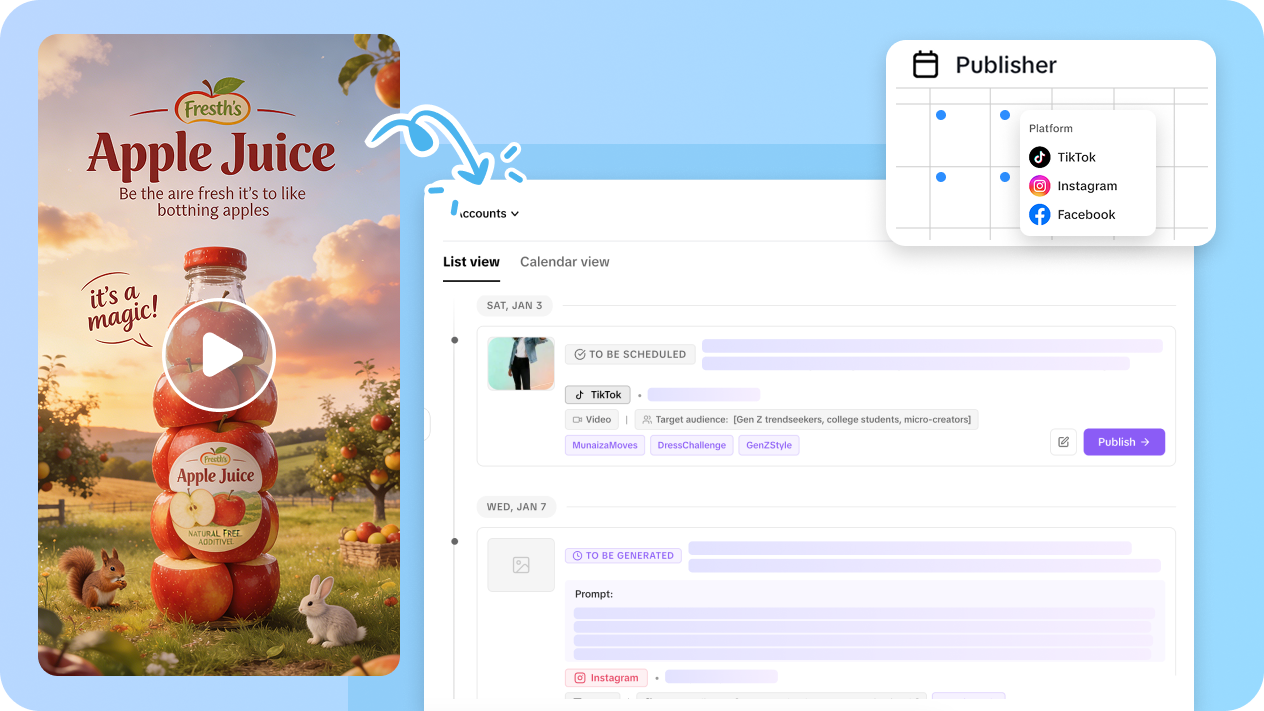Click the Publish button
This screenshot has height=711, width=1264.
click(1124, 442)
